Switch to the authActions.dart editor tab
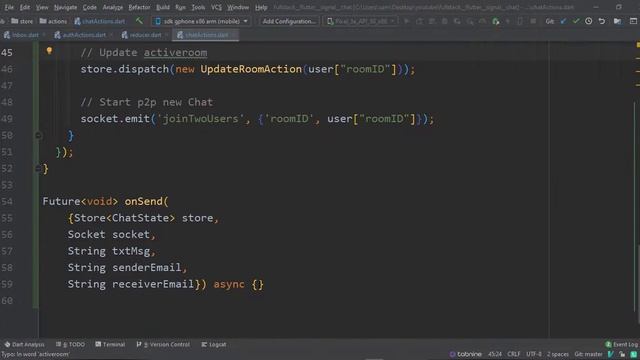This screenshot has height=360, width=640. (84, 35)
